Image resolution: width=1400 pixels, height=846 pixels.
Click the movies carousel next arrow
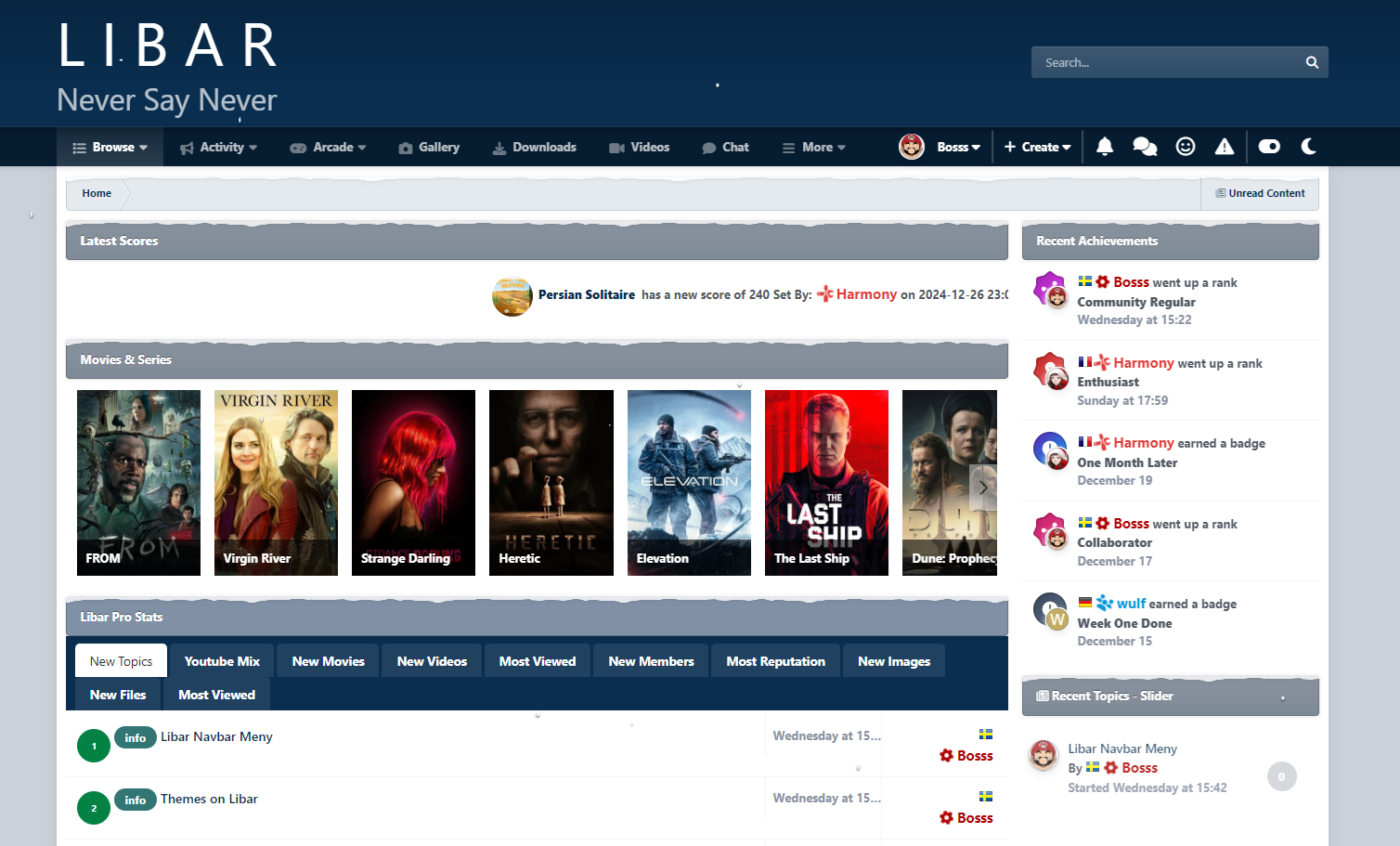point(983,488)
